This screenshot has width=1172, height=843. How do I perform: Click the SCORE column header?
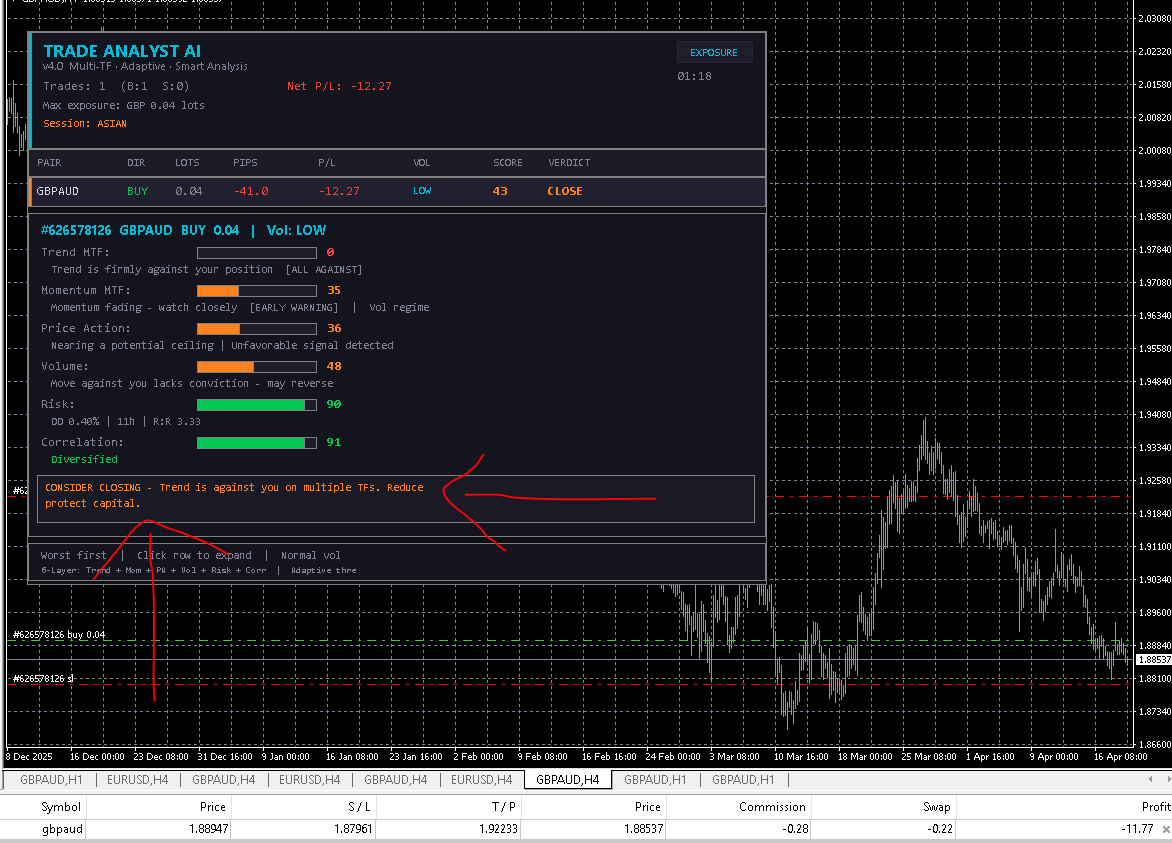[x=508, y=162]
